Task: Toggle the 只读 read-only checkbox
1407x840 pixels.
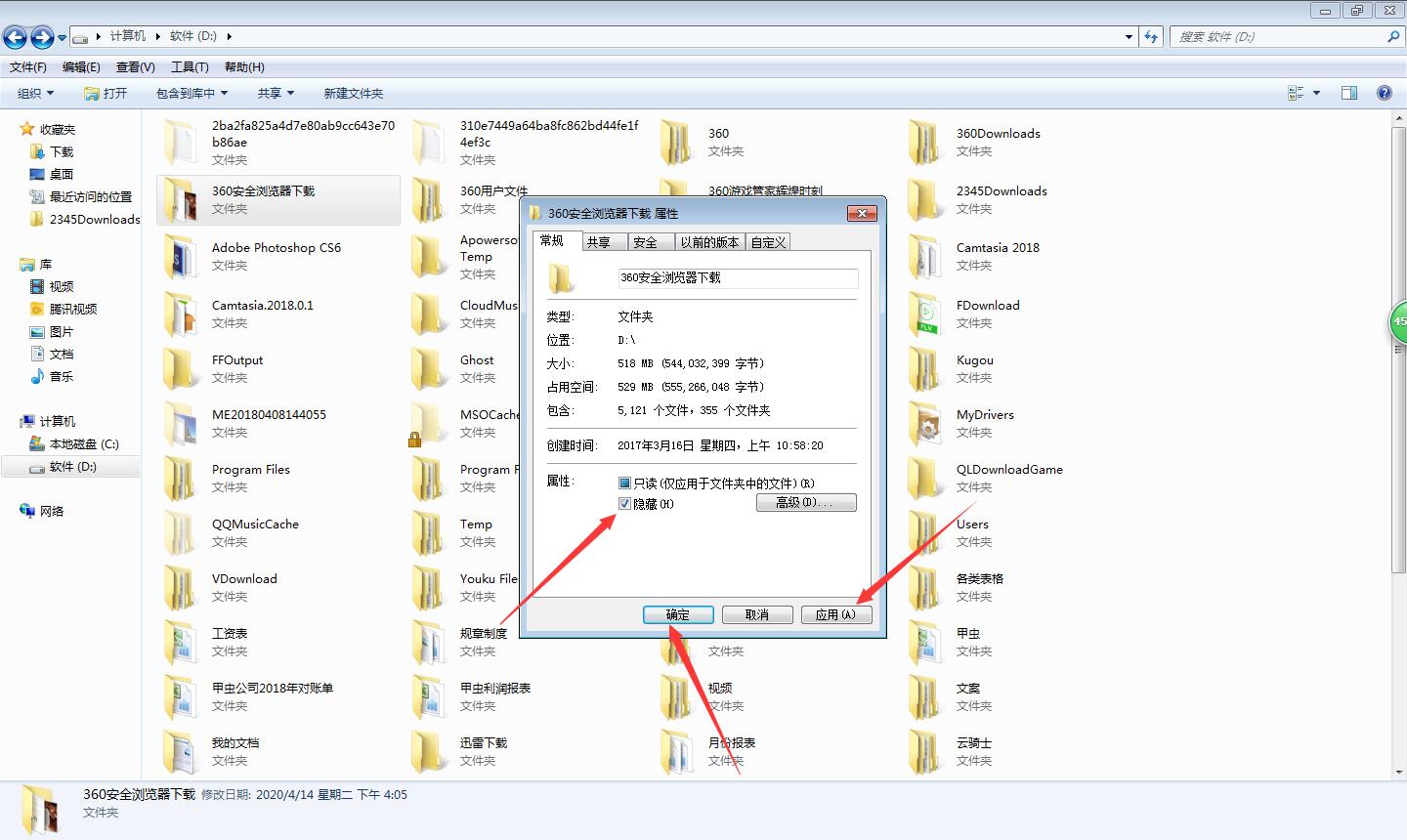Action: (625, 483)
